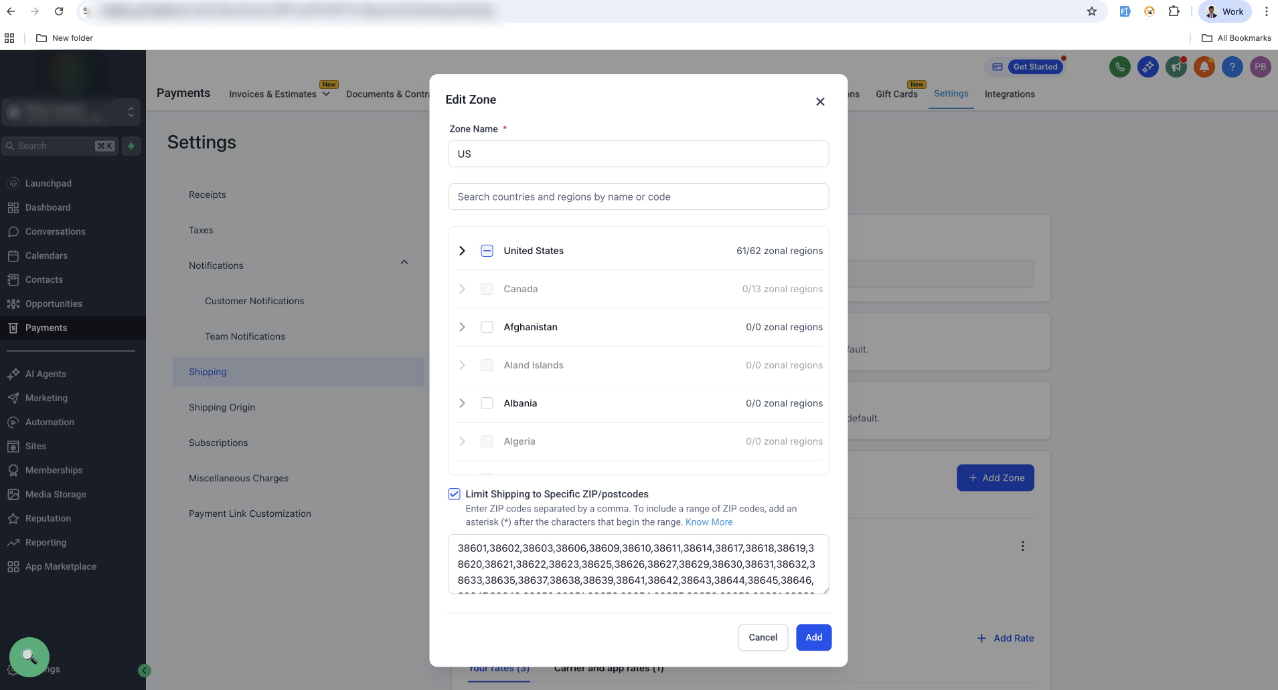Expand the Algeria chevron
The image size is (1278, 690).
pos(462,441)
